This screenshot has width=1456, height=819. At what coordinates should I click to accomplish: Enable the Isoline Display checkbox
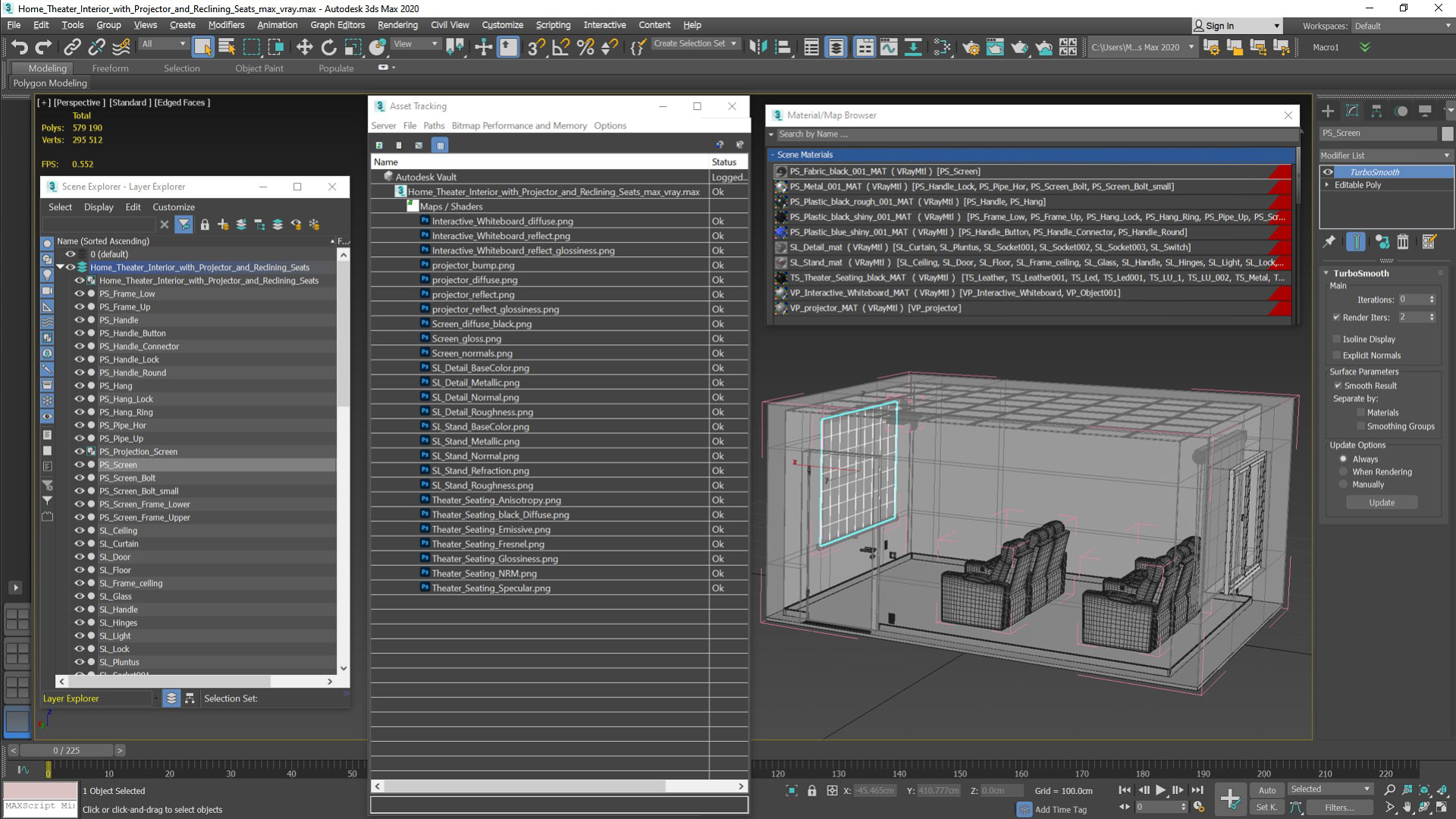tap(1337, 339)
